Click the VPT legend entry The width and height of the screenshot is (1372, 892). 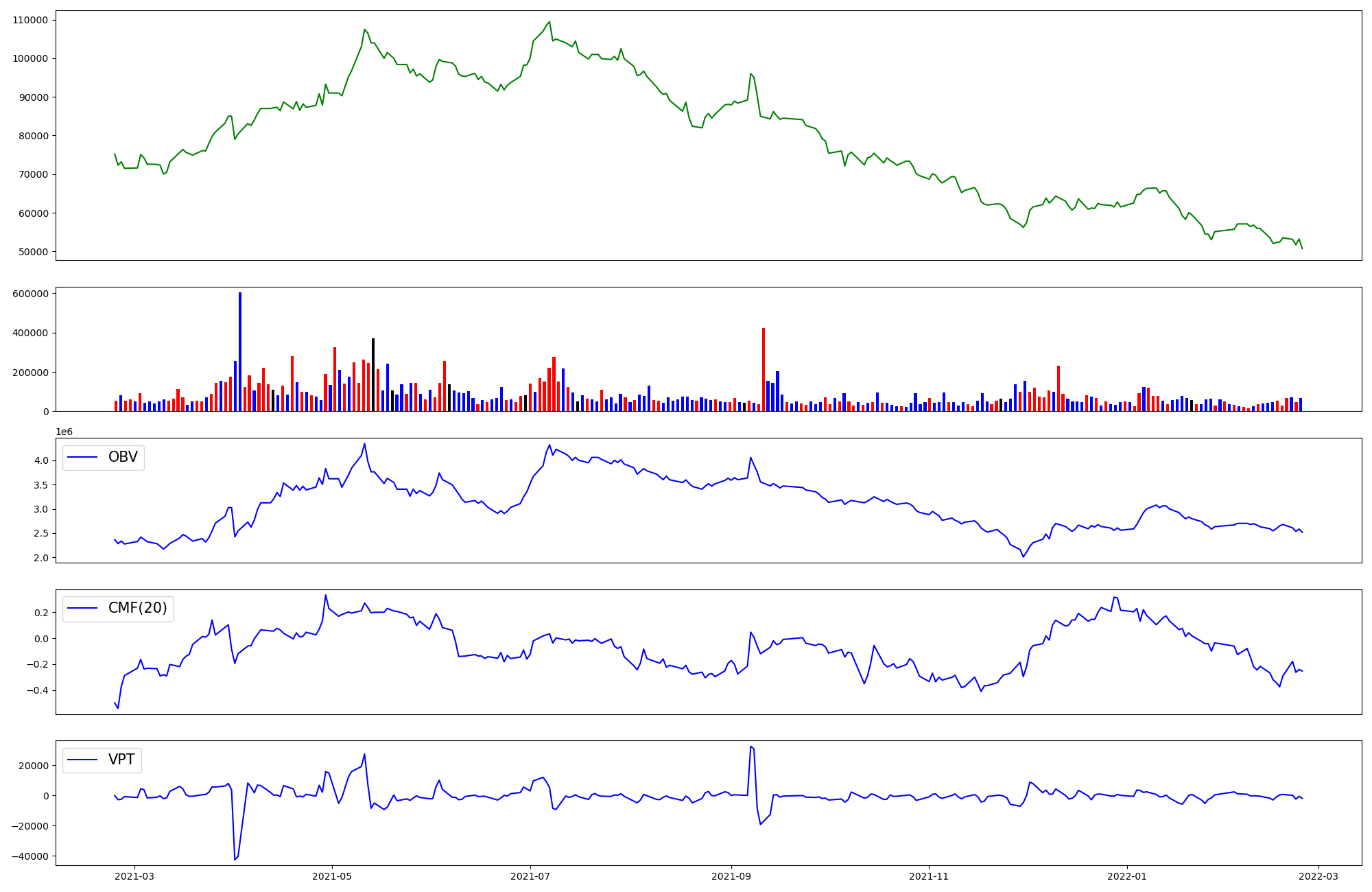(x=121, y=760)
